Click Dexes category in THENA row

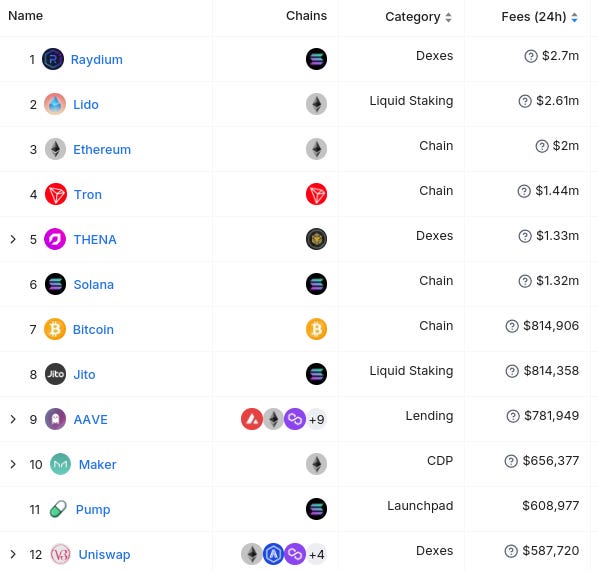(x=435, y=236)
